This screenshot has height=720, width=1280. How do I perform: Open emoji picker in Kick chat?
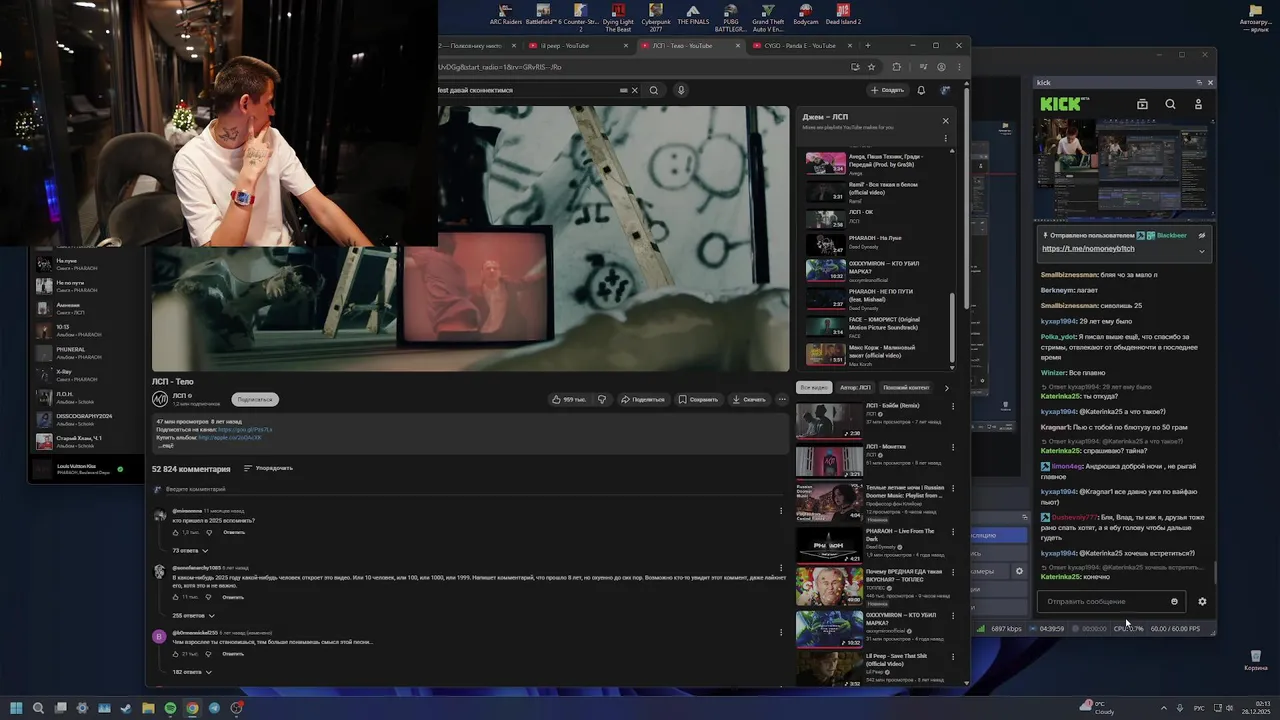[1174, 601]
